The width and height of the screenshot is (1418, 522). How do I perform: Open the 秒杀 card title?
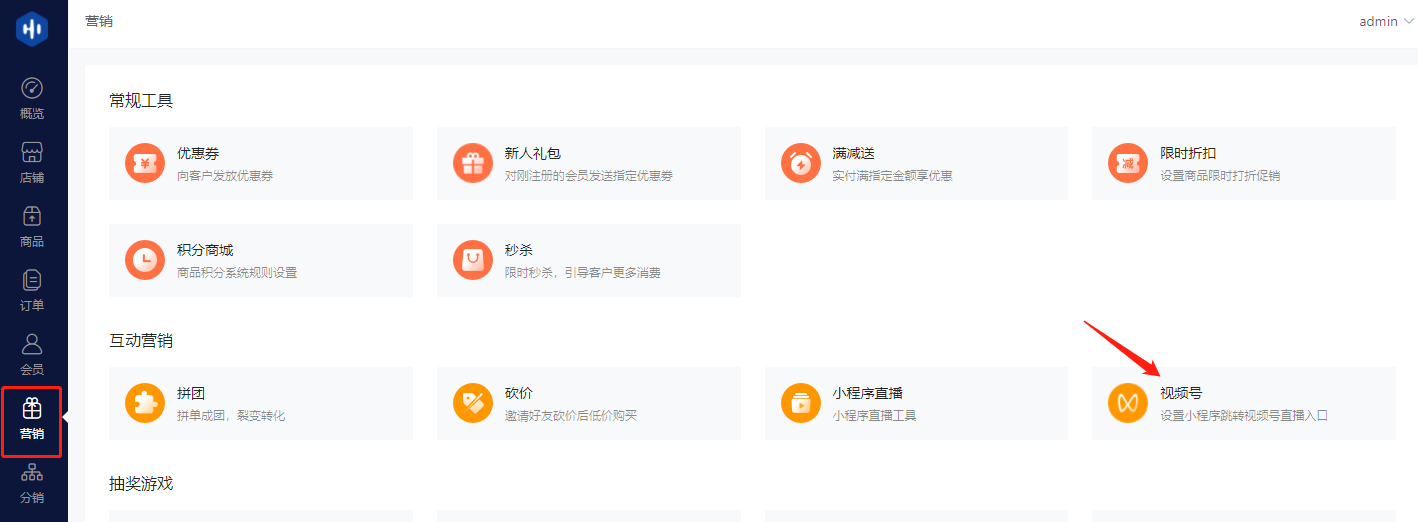[x=519, y=250]
